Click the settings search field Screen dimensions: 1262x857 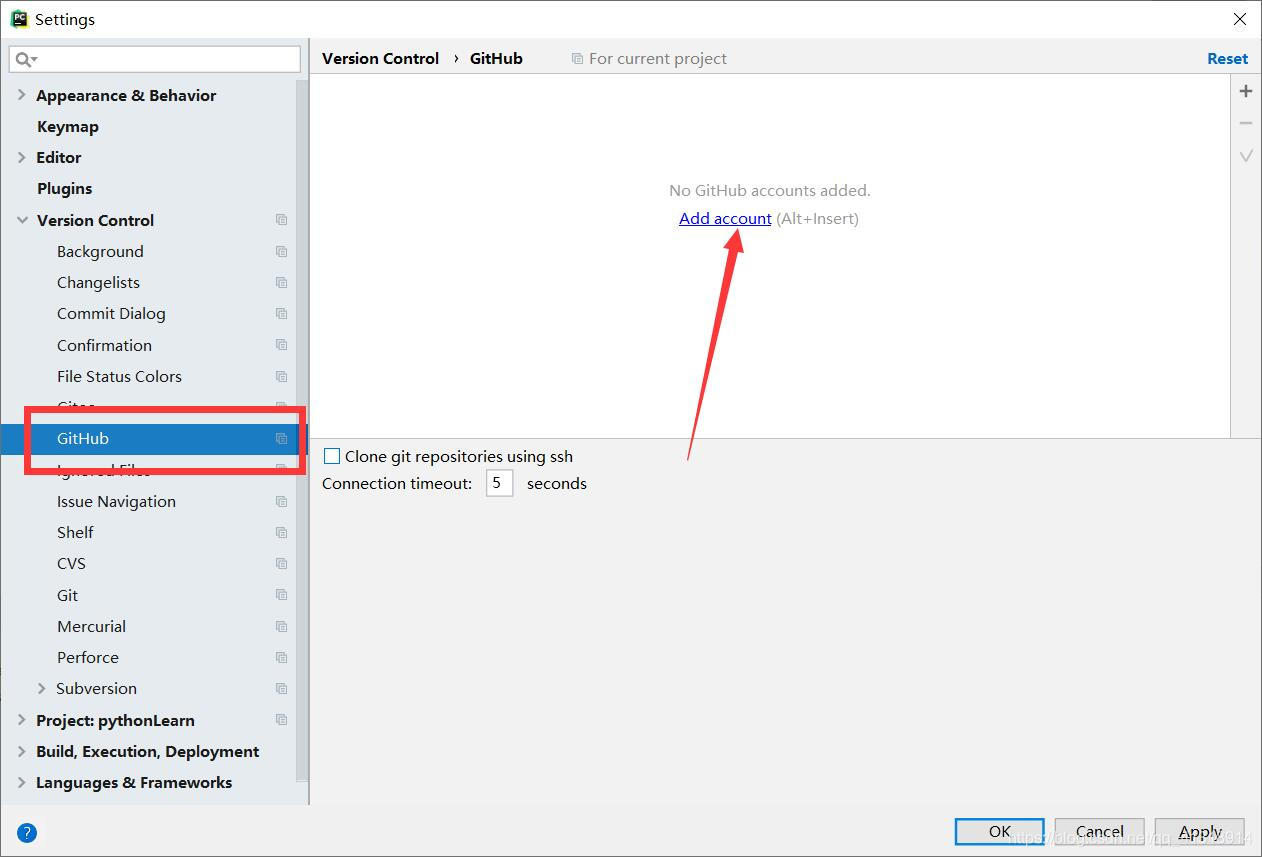(155, 60)
